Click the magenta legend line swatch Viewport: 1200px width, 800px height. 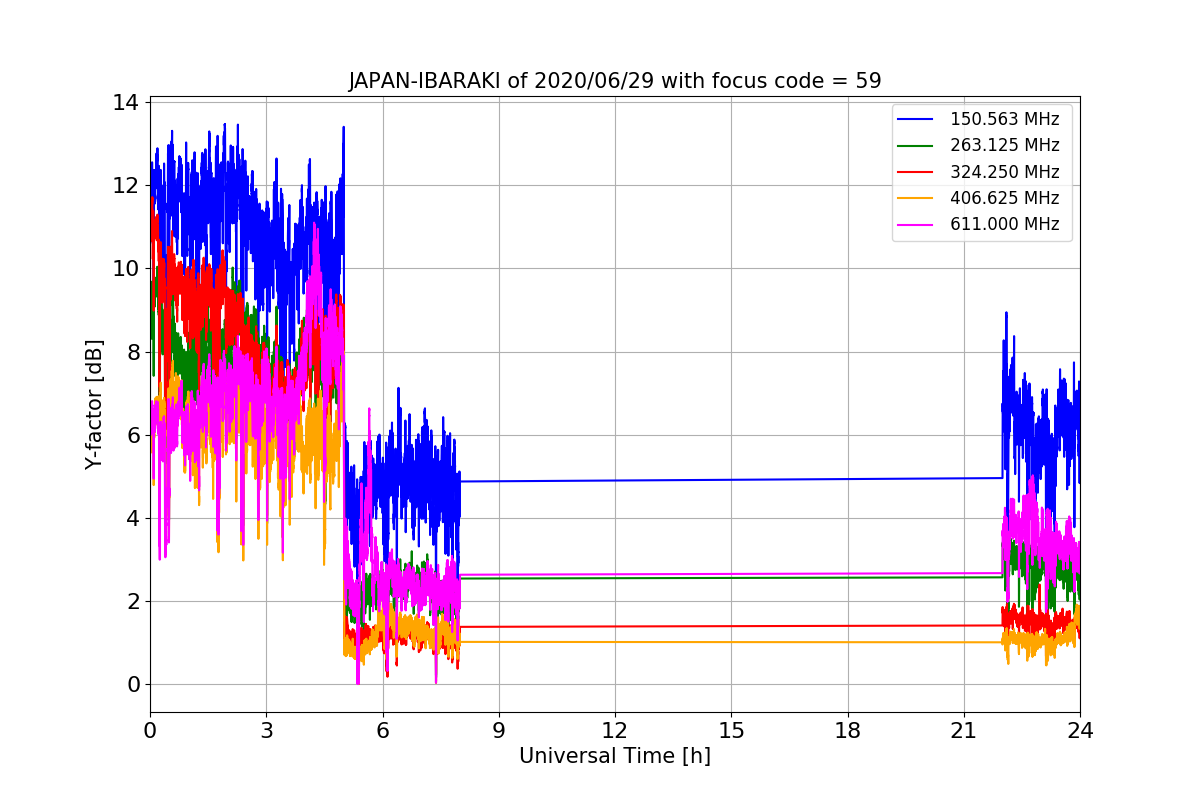pyautogui.click(x=917, y=224)
